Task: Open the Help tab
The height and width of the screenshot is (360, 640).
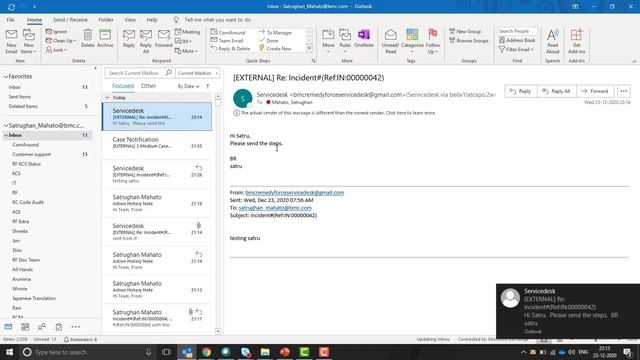Action: click(152, 20)
